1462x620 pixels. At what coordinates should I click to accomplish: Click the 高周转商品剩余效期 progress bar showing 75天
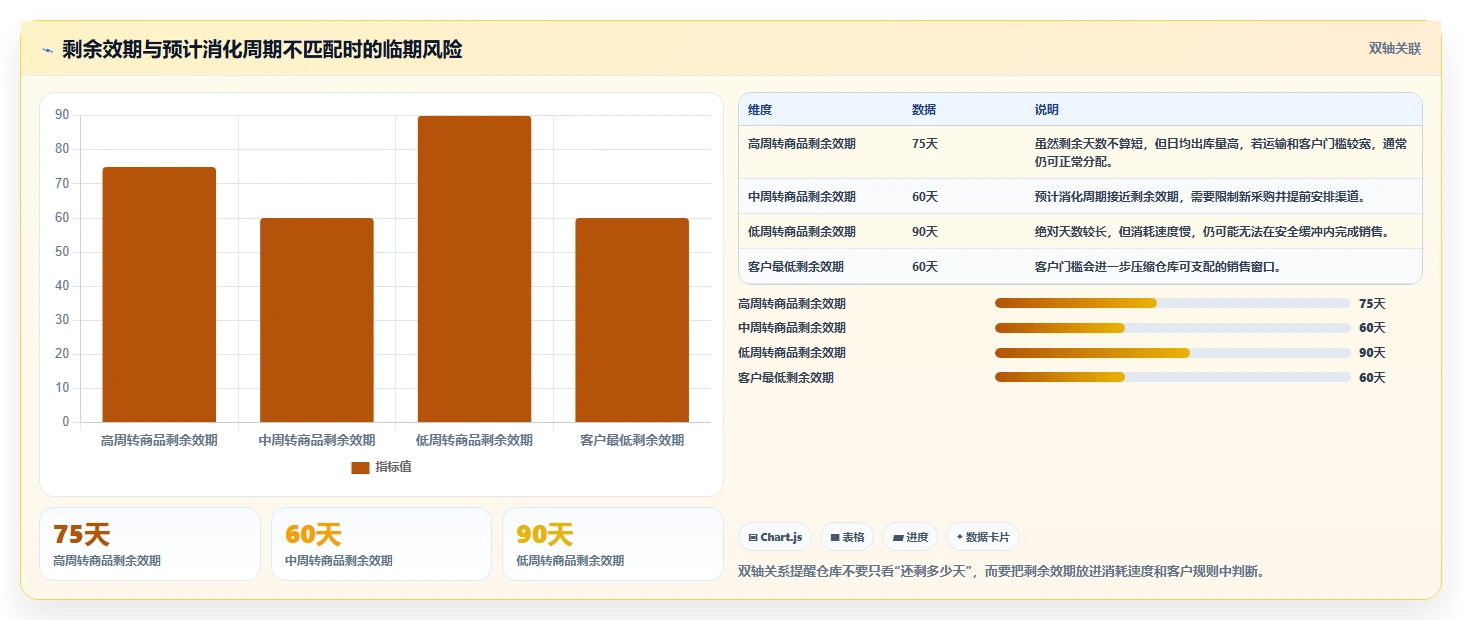1173,303
